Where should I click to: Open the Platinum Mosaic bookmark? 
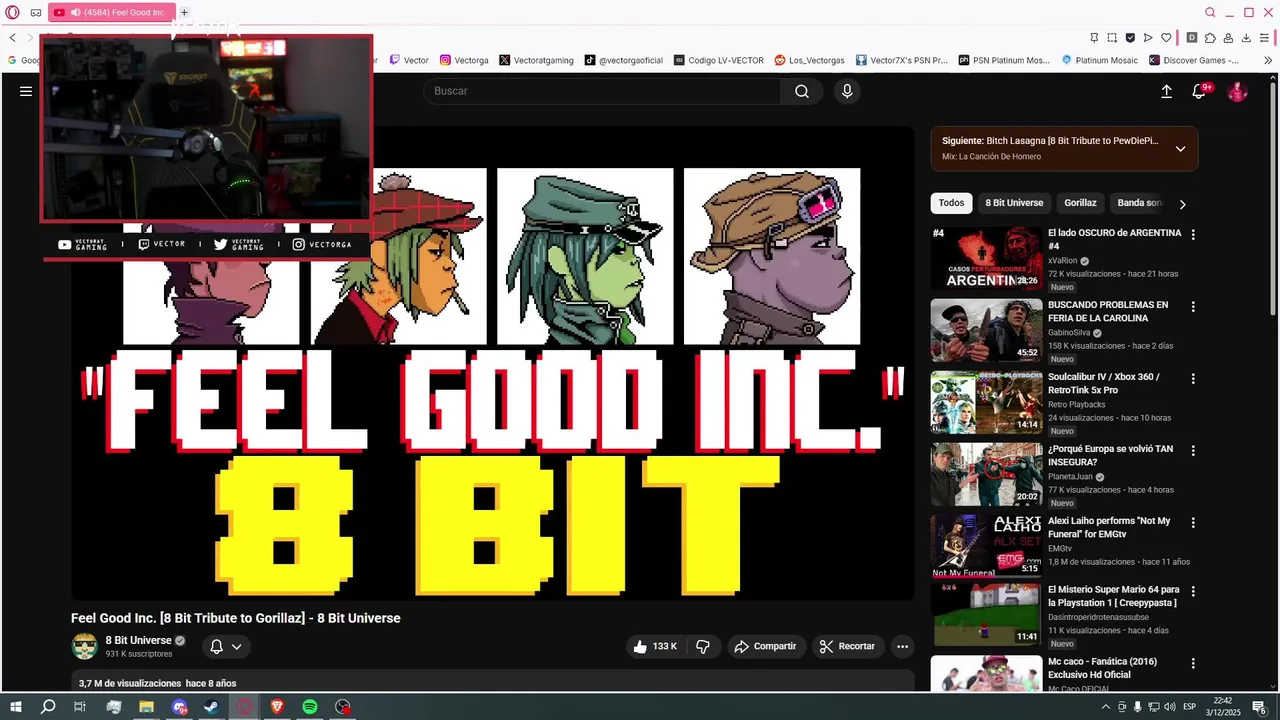point(1099,60)
